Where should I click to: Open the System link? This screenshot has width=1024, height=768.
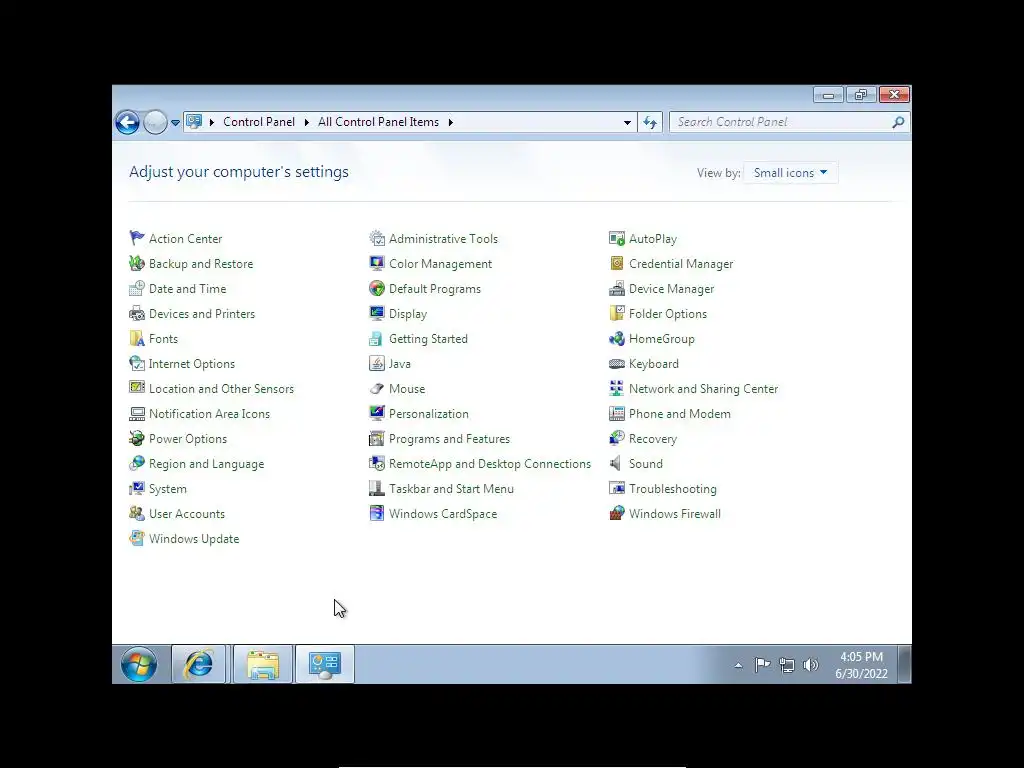point(168,488)
